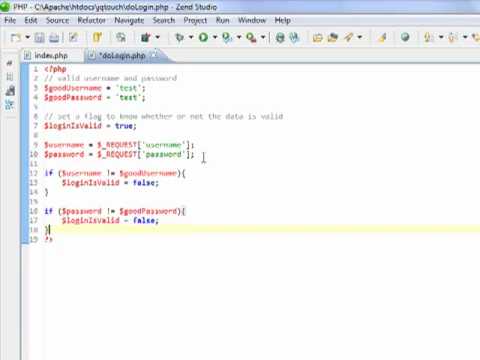Click the Previous Annotation toolbar icon
This screenshot has height=360, width=480.
452,37
